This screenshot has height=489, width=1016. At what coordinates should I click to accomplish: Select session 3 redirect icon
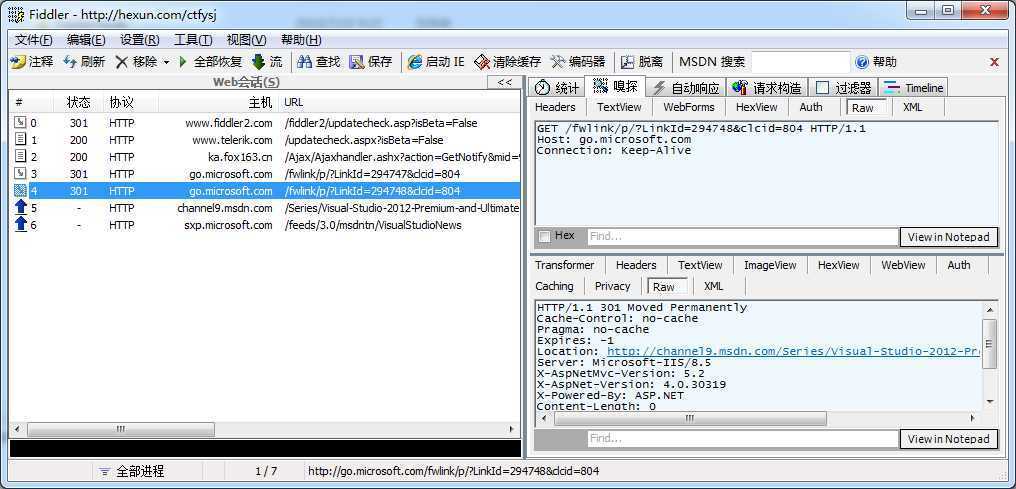coord(21,174)
